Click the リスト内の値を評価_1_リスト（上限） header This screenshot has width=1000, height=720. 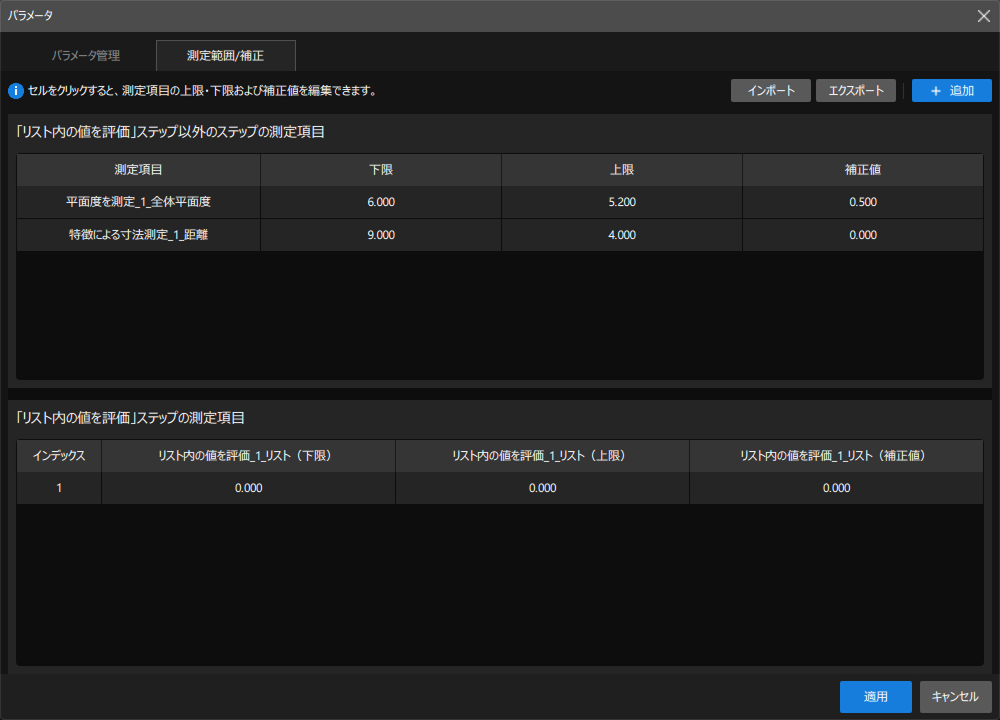pyautogui.click(x=542, y=455)
